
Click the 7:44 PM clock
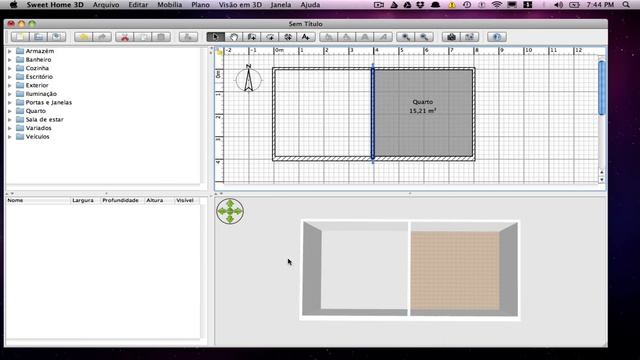point(600,5)
